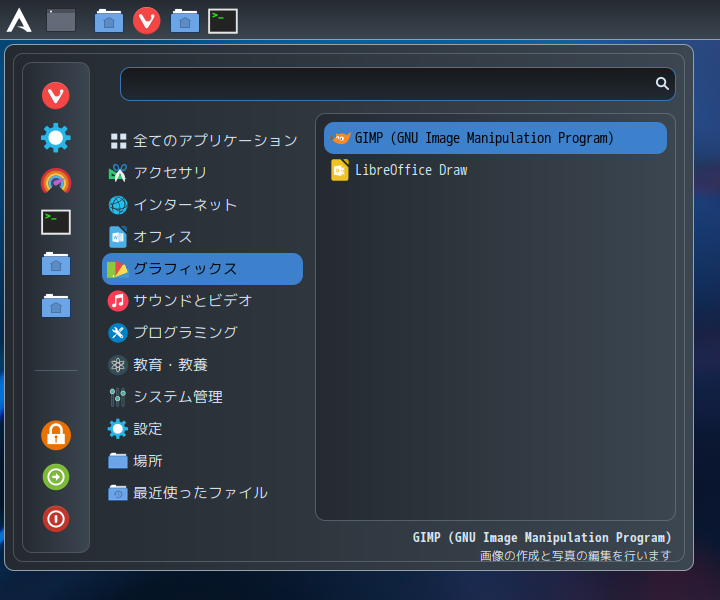Focus the application search field
The width and height of the screenshot is (720, 600).
click(x=397, y=84)
